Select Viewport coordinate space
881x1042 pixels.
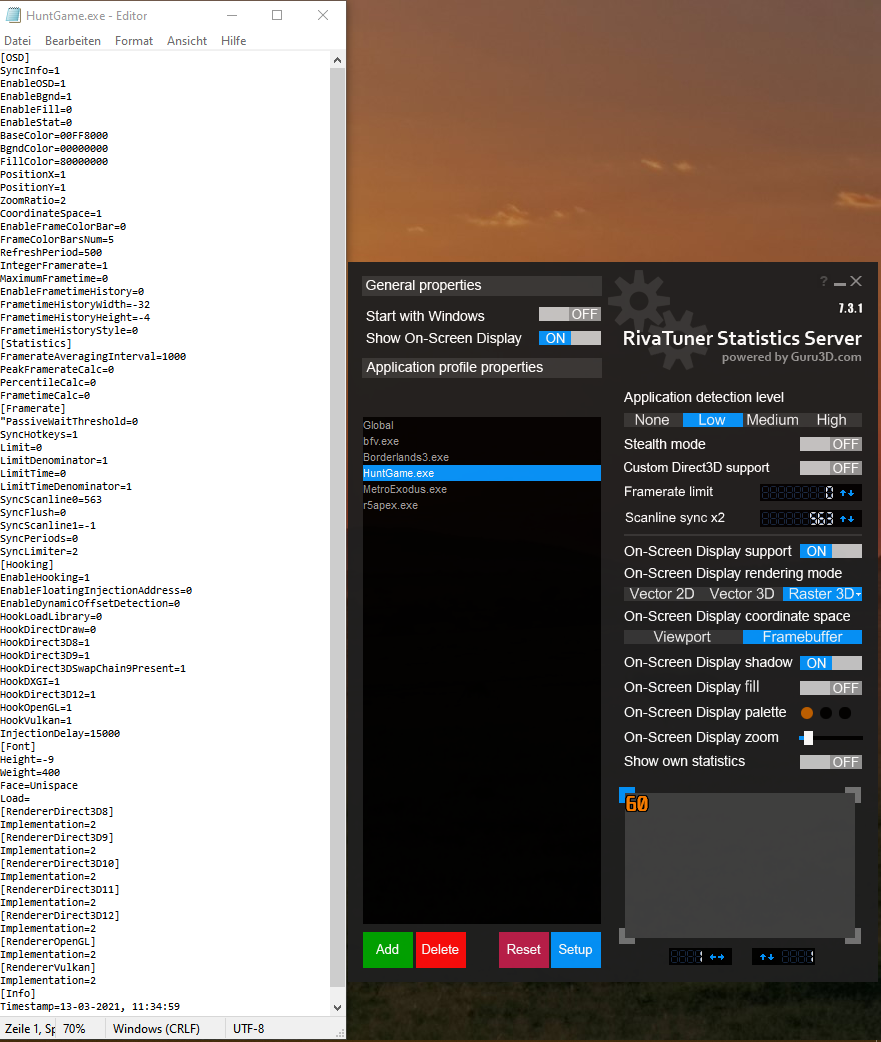682,637
